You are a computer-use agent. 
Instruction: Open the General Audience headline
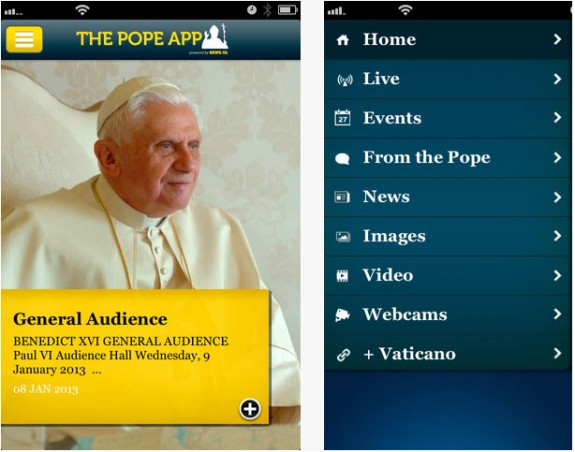coord(90,319)
